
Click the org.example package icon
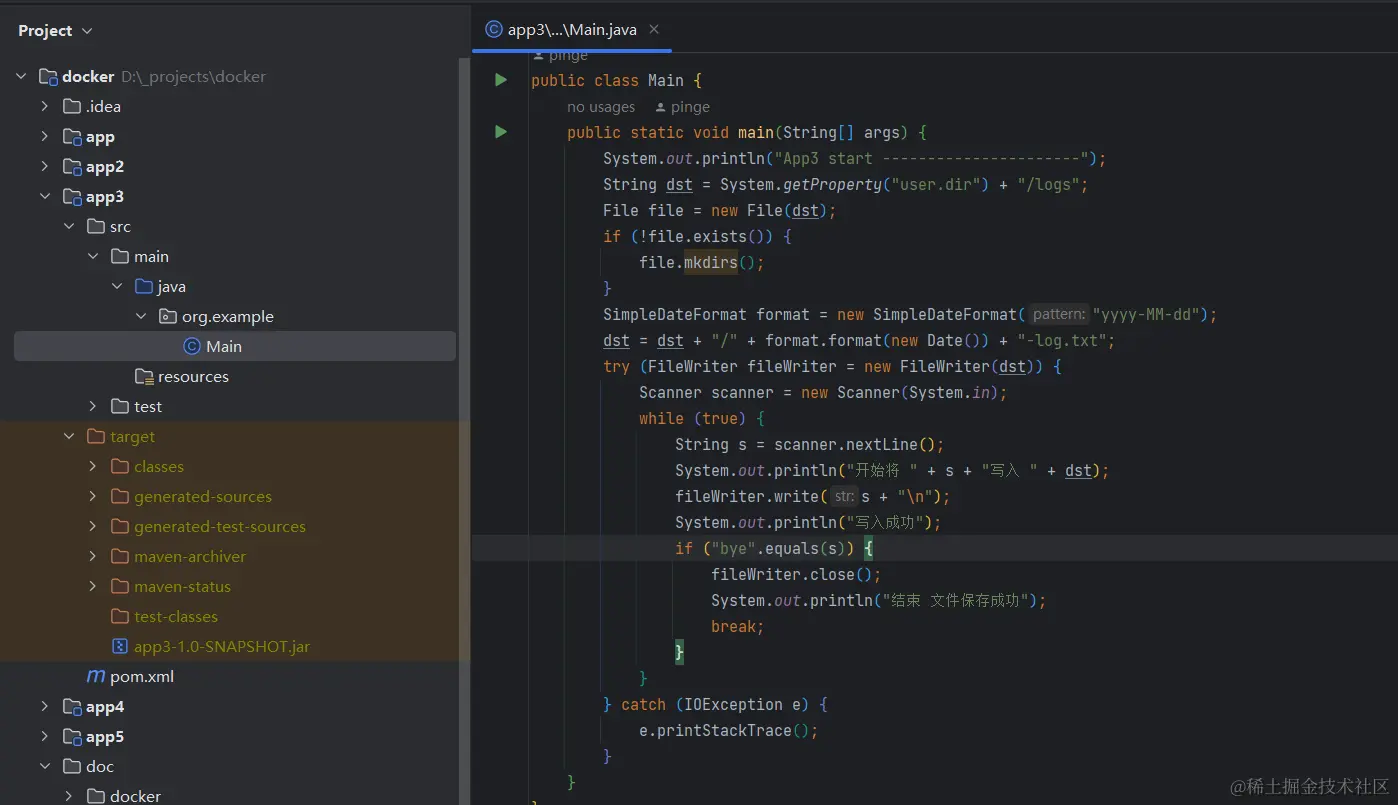(168, 316)
